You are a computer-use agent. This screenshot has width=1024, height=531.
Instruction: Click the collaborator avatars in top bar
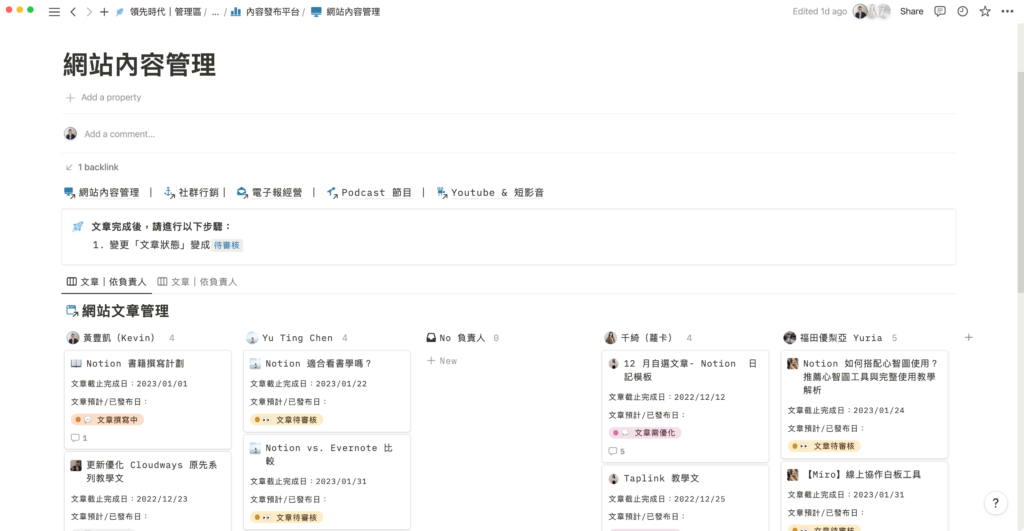coord(872,11)
